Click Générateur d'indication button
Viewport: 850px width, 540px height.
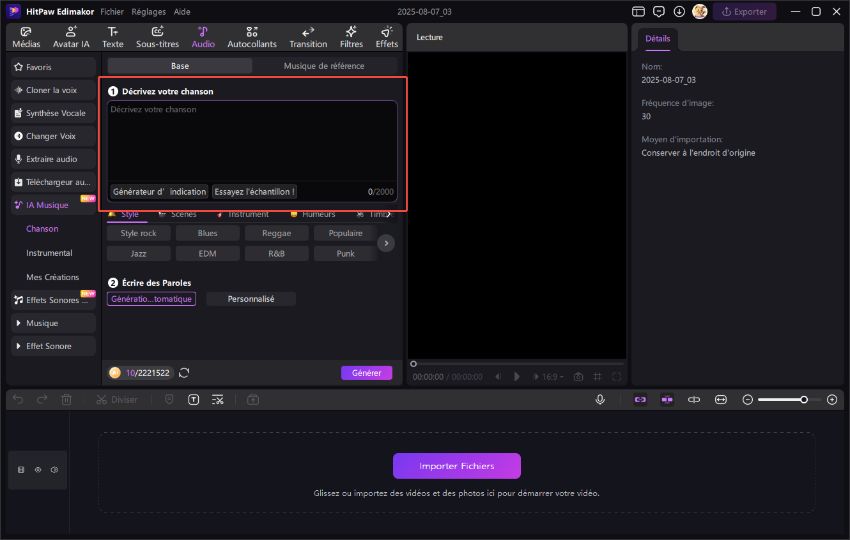pos(159,191)
